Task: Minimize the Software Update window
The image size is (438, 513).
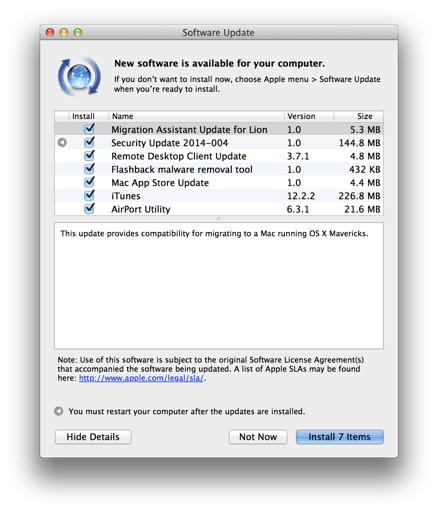Action: point(64,32)
